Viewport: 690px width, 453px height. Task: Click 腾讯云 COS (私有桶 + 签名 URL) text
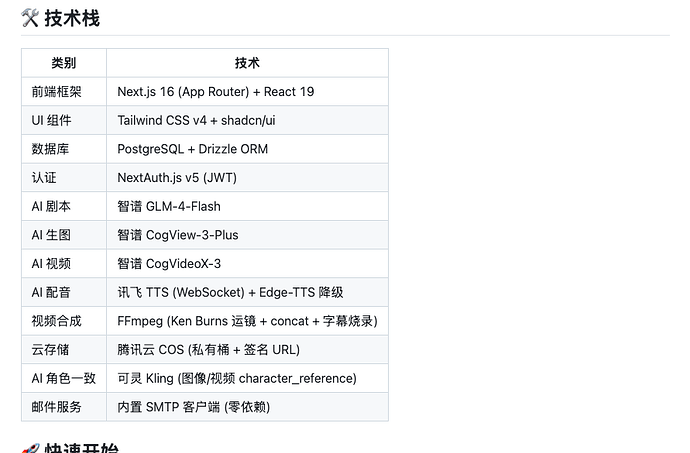tap(209, 350)
